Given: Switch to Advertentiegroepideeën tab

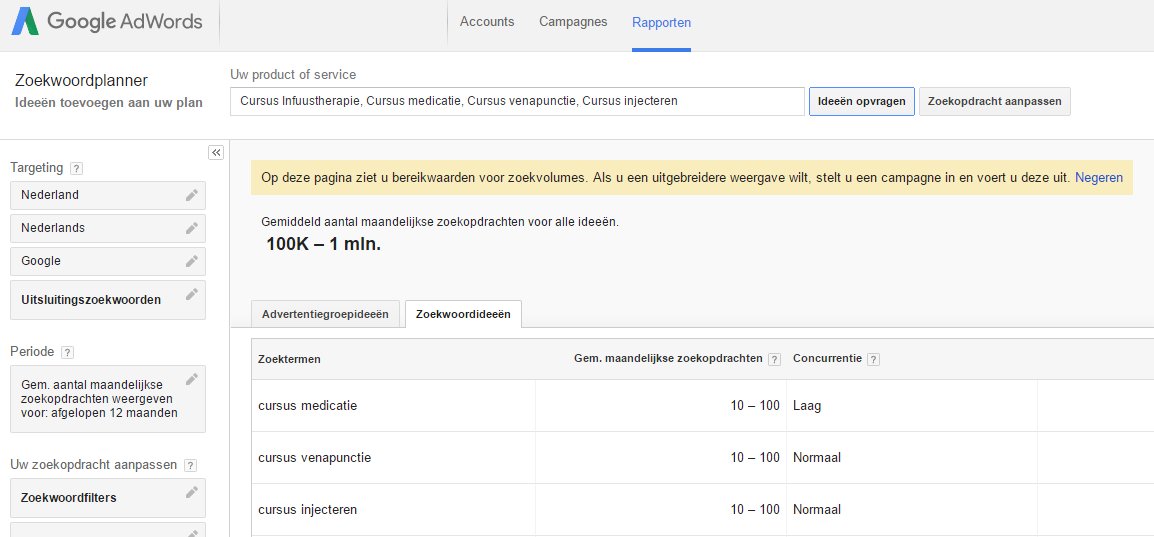Looking at the screenshot, I should [x=325, y=314].
